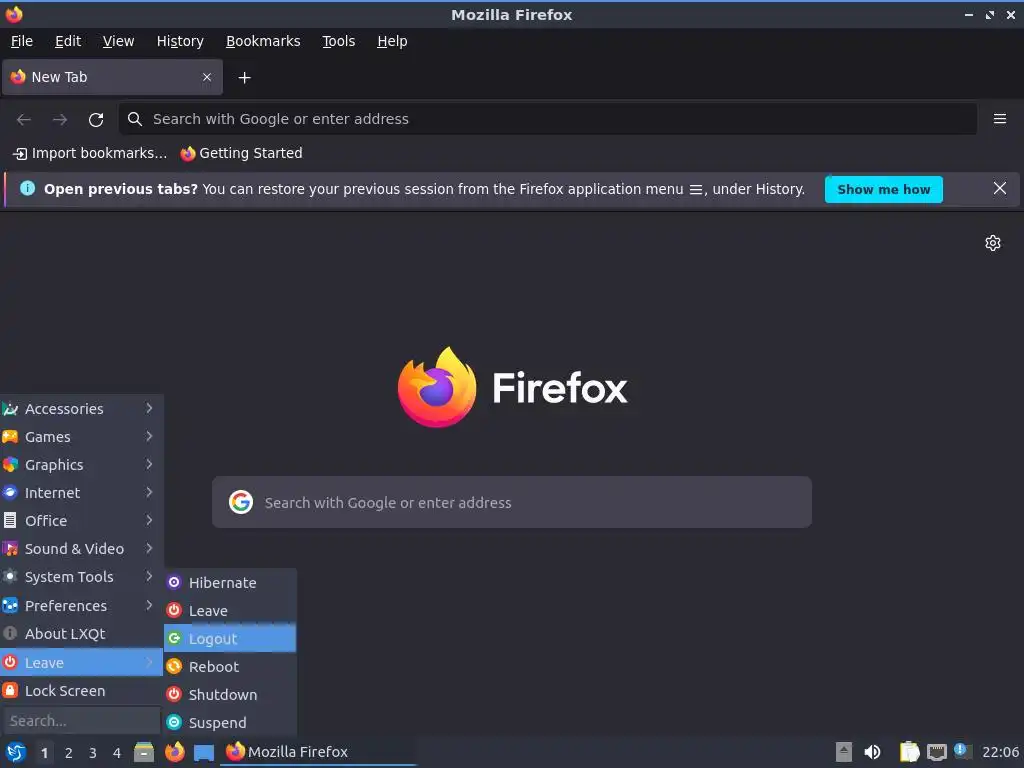Open file manager from taskbar quick launch
The height and width of the screenshot is (768, 1024).
coord(144,752)
